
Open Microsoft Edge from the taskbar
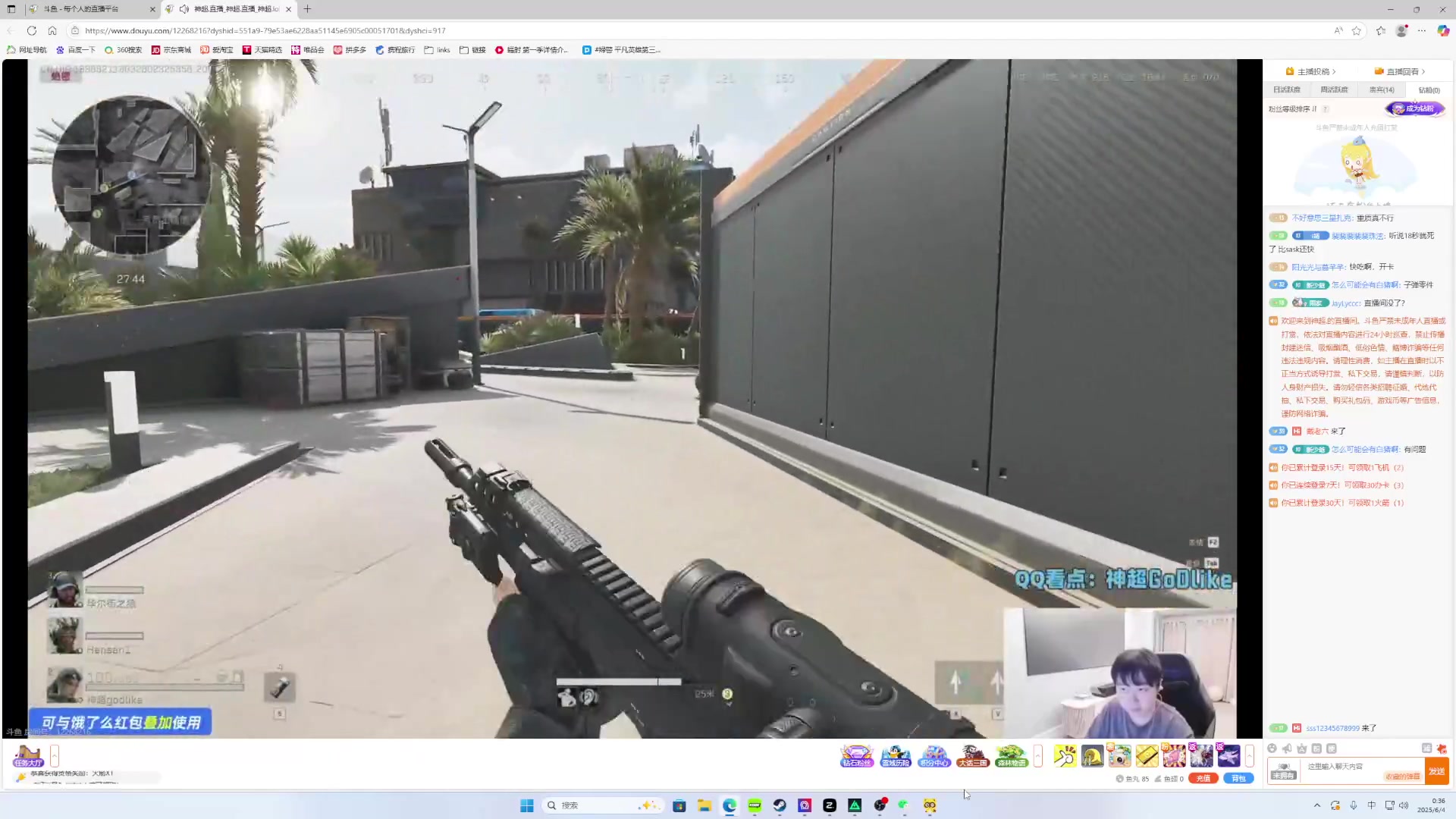click(730, 805)
